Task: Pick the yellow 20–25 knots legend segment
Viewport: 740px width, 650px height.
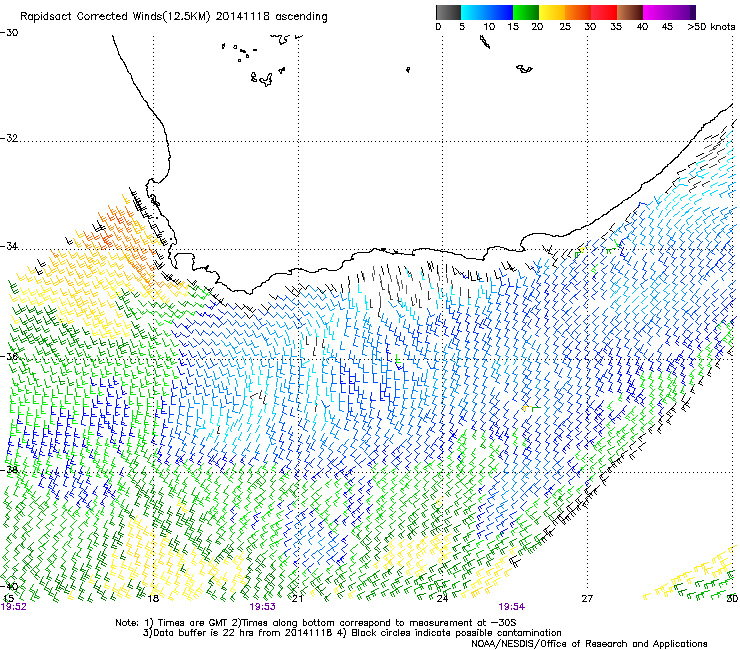Action: 552,12
